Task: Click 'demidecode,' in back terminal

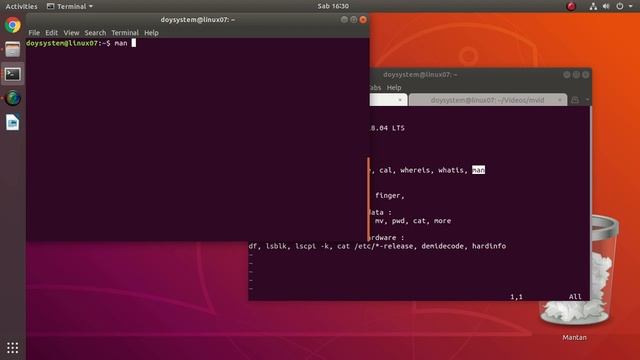Action: (x=444, y=246)
